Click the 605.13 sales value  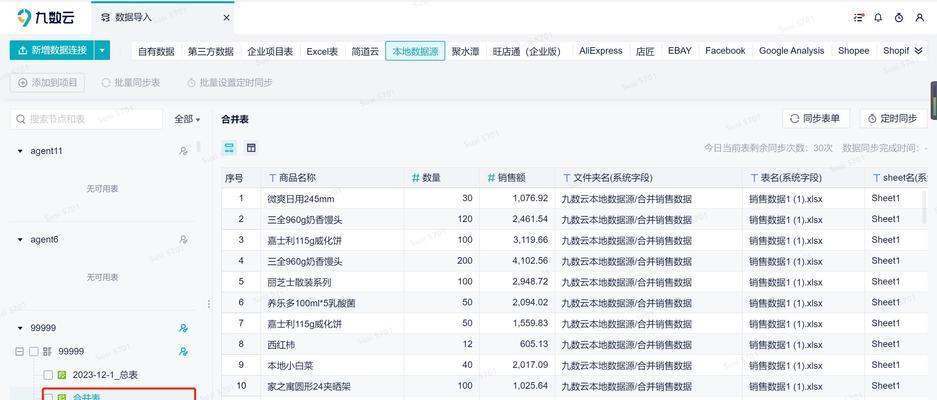point(534,344)
